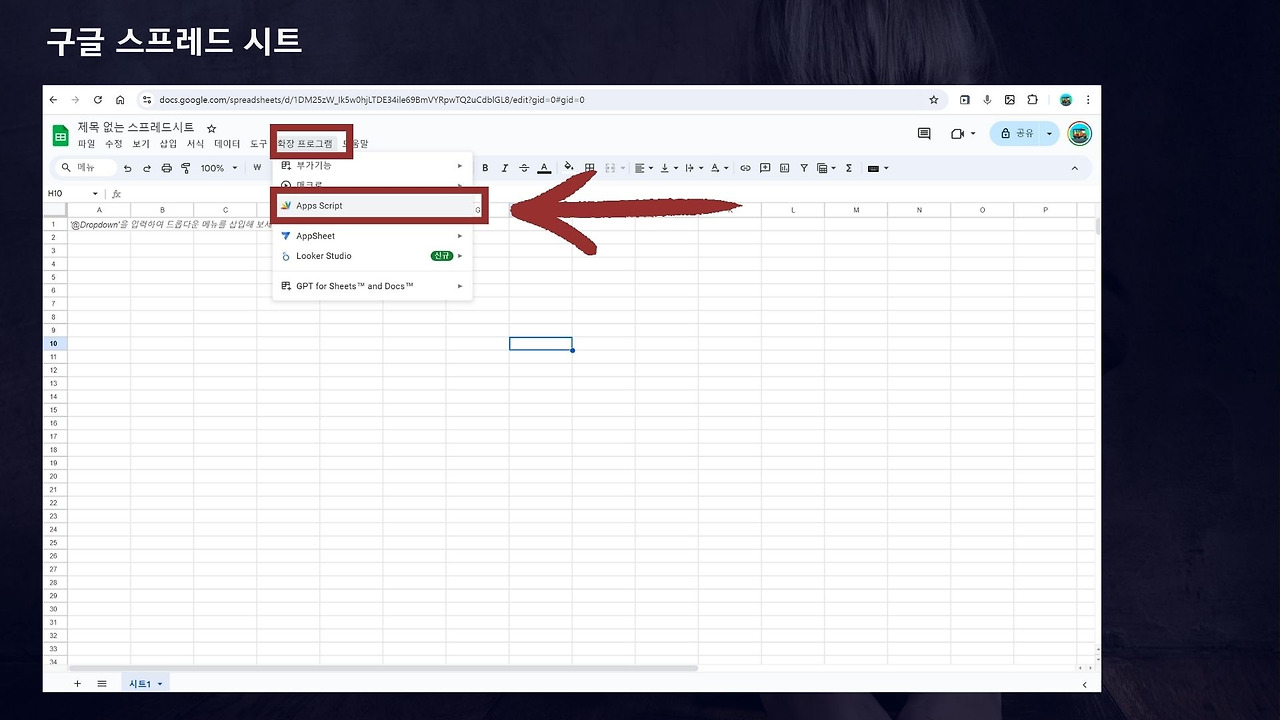Show the all sheets list
1280x720 pixels.
pos(101,683)
